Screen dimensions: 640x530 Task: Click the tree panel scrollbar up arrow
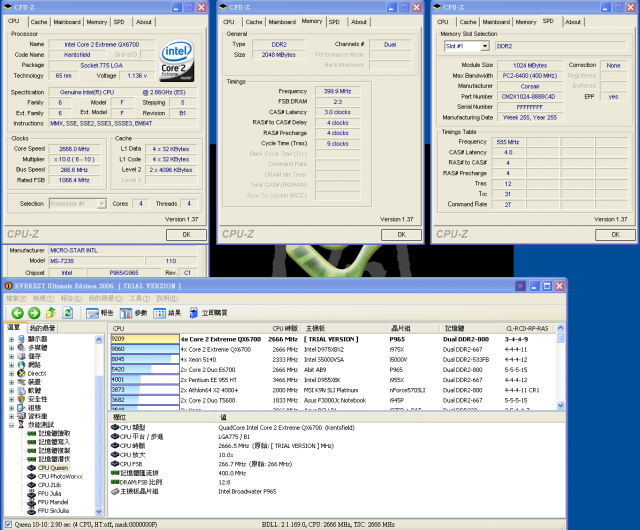(98, 339)
